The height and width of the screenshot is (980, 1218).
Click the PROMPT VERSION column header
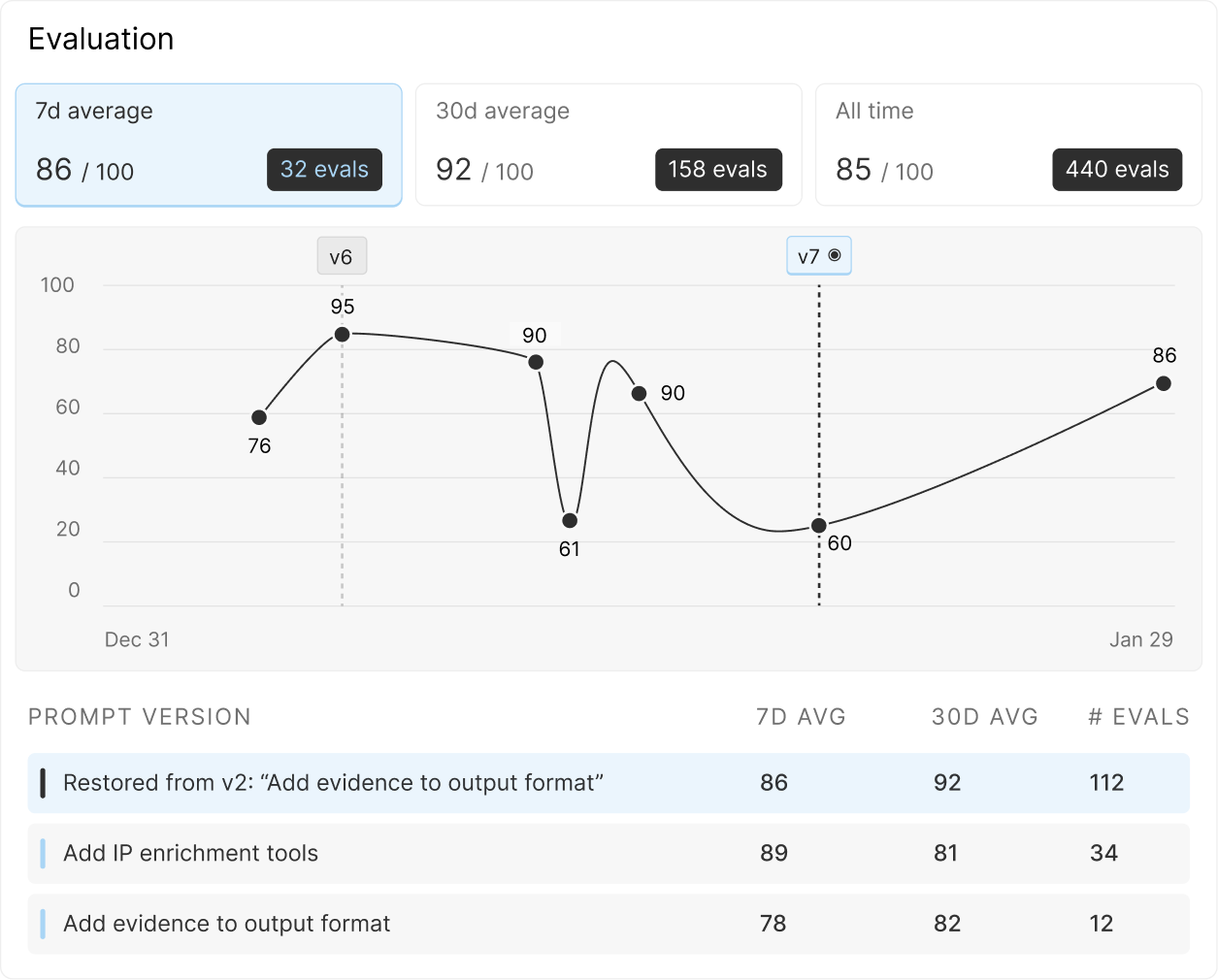[x=139, y=717]
